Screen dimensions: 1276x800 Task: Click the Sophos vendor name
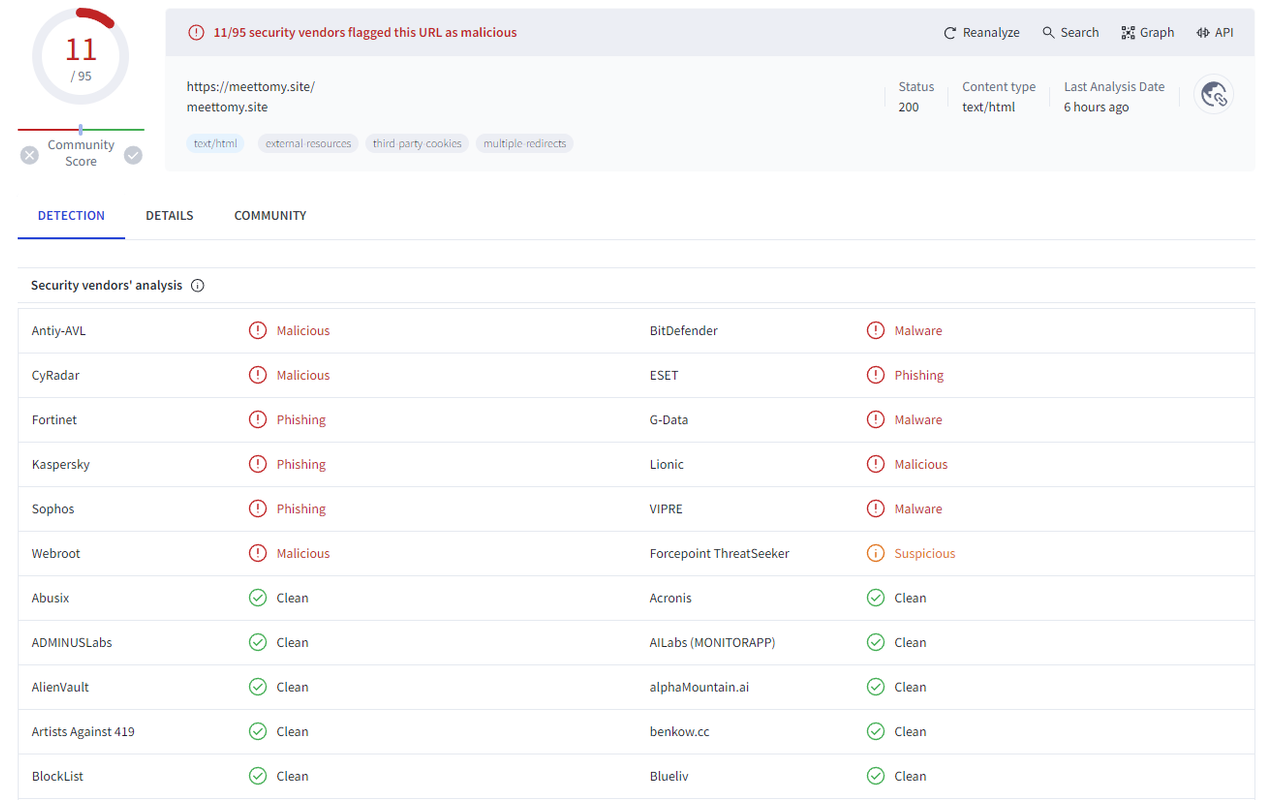pos(53,509)
